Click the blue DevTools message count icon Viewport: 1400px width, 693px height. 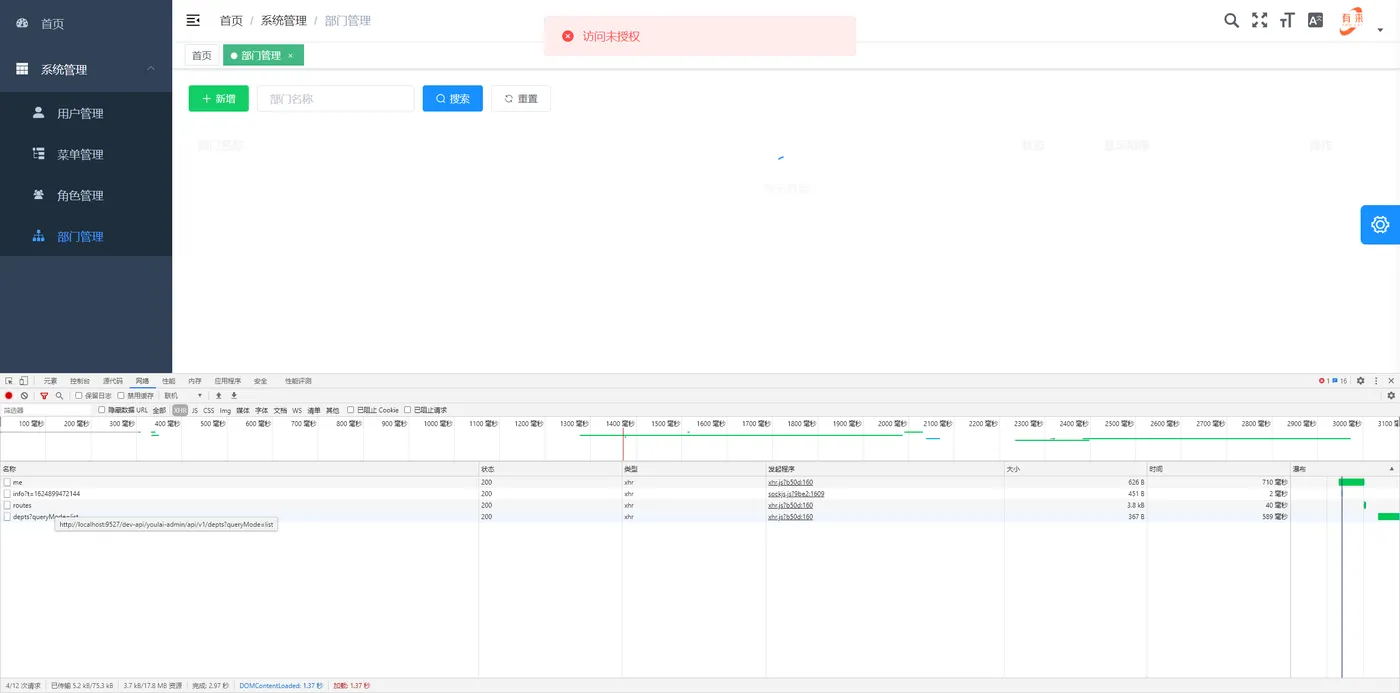[1335, 381]
